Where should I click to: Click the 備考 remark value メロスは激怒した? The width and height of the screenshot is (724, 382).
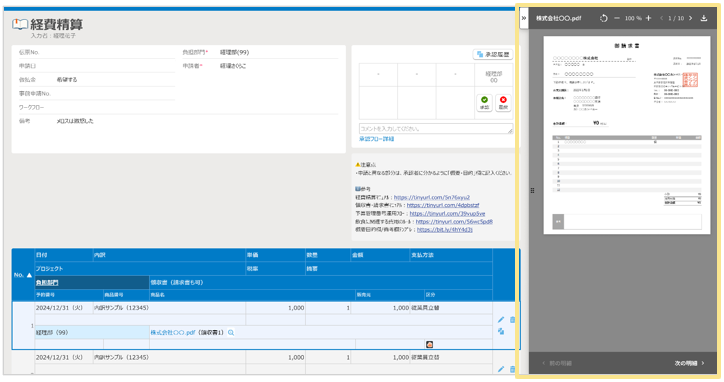(x=75, y=121)
